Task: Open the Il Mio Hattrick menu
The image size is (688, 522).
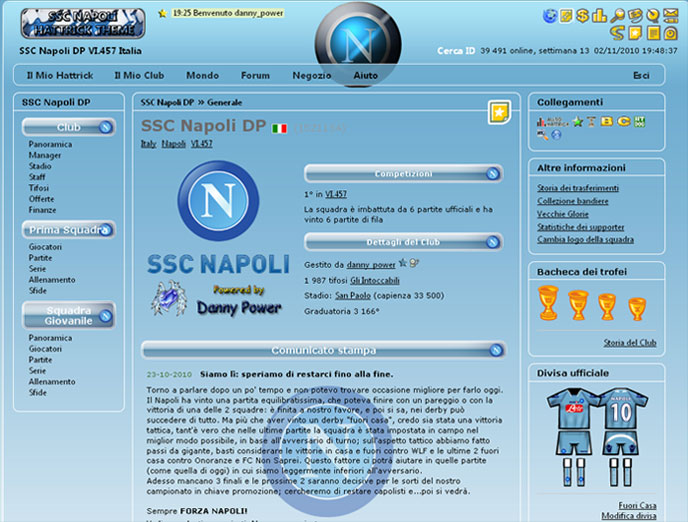Action: (60, 75)
